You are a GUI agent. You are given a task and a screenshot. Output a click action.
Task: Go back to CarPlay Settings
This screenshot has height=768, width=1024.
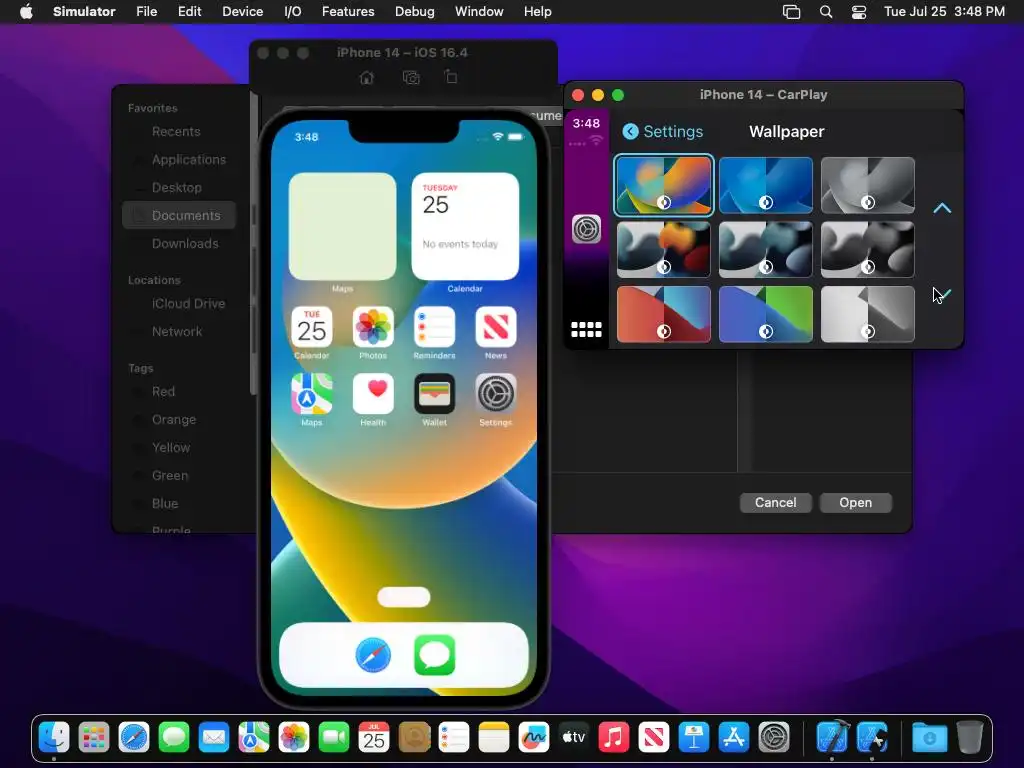[x=663, y=131]
